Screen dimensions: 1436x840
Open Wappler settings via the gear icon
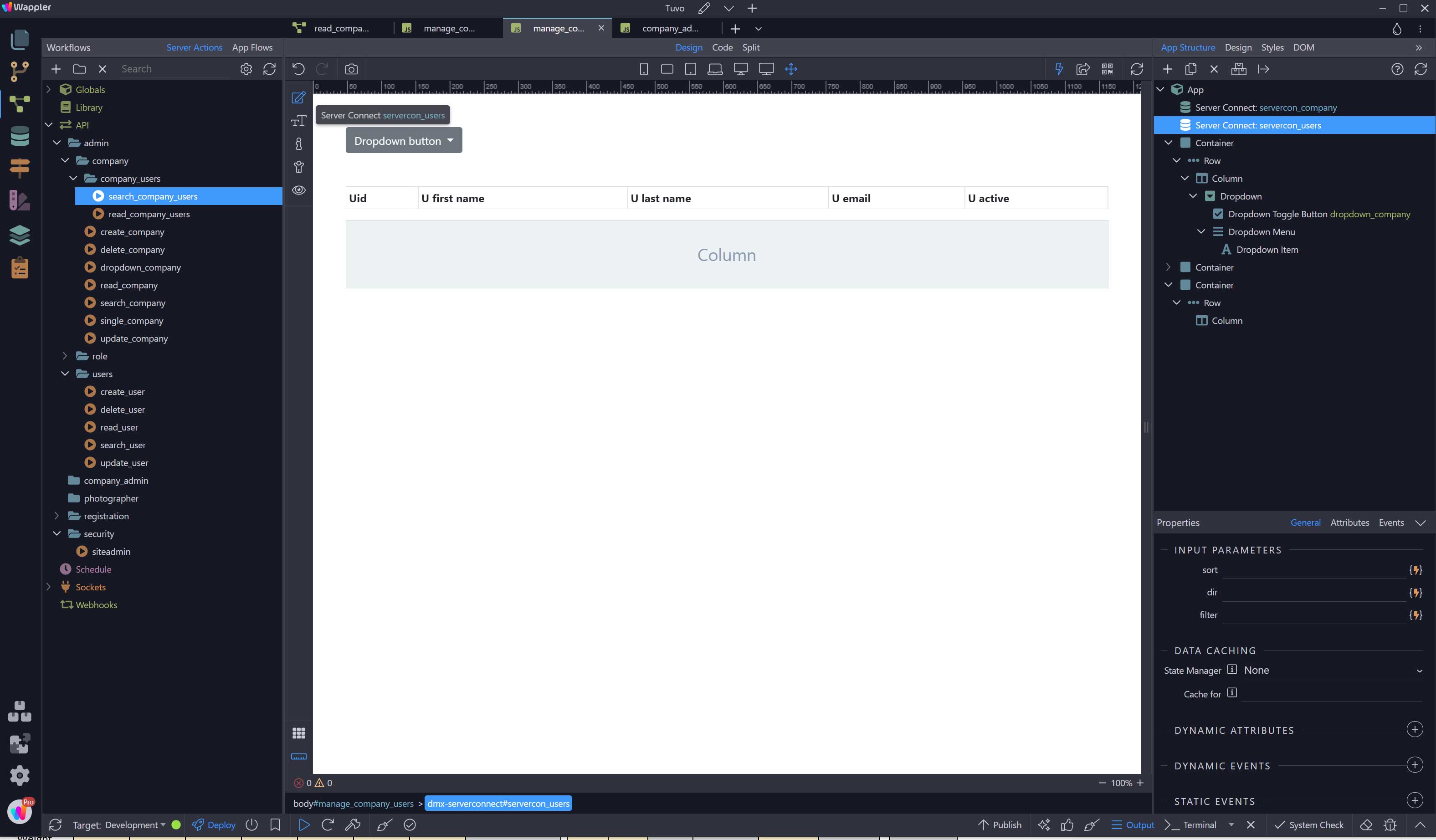coord(20,775)
